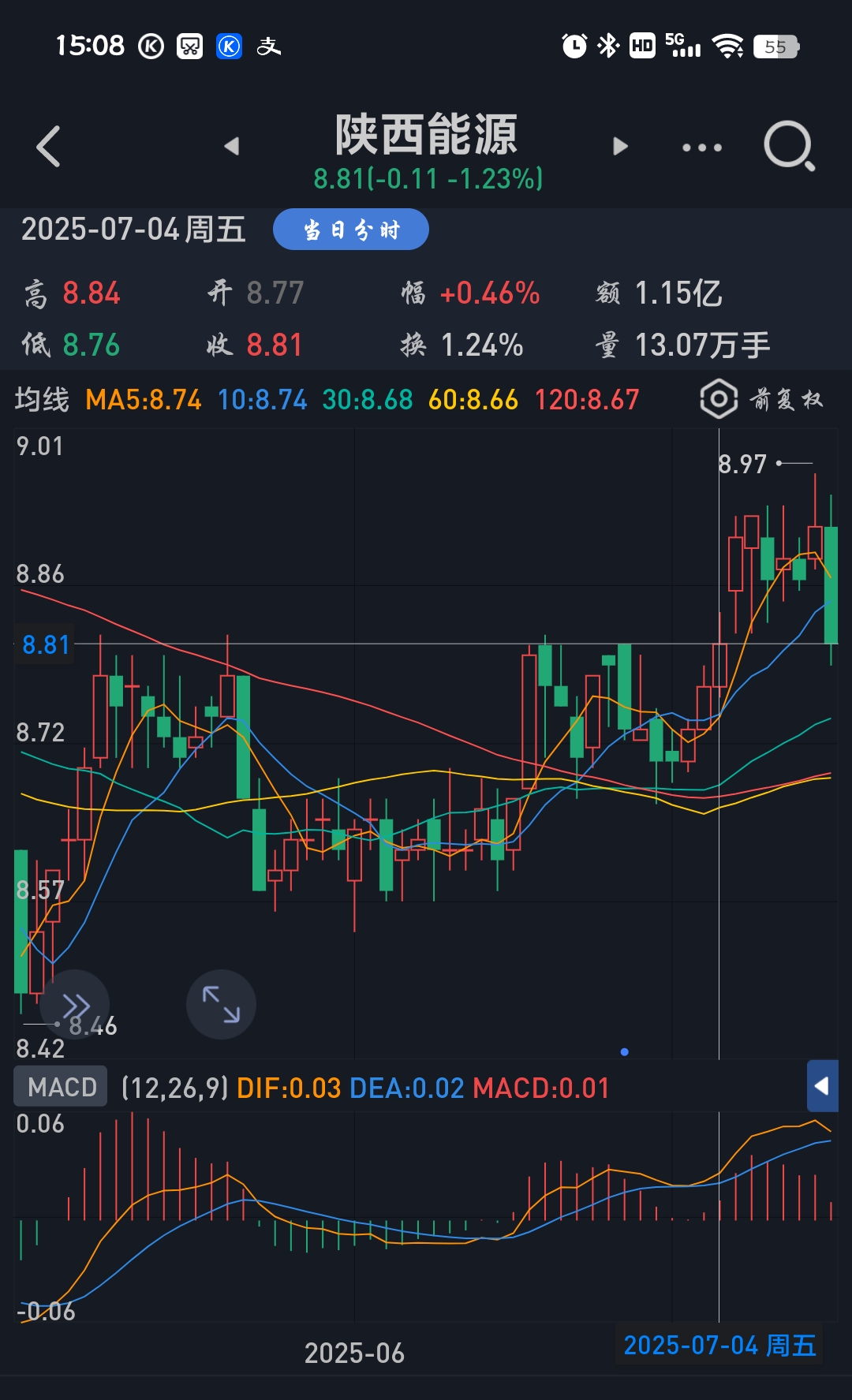Tap the HD call status icon
The width and height of the screenshot is (852, 1400).
[x=642, y=46]
